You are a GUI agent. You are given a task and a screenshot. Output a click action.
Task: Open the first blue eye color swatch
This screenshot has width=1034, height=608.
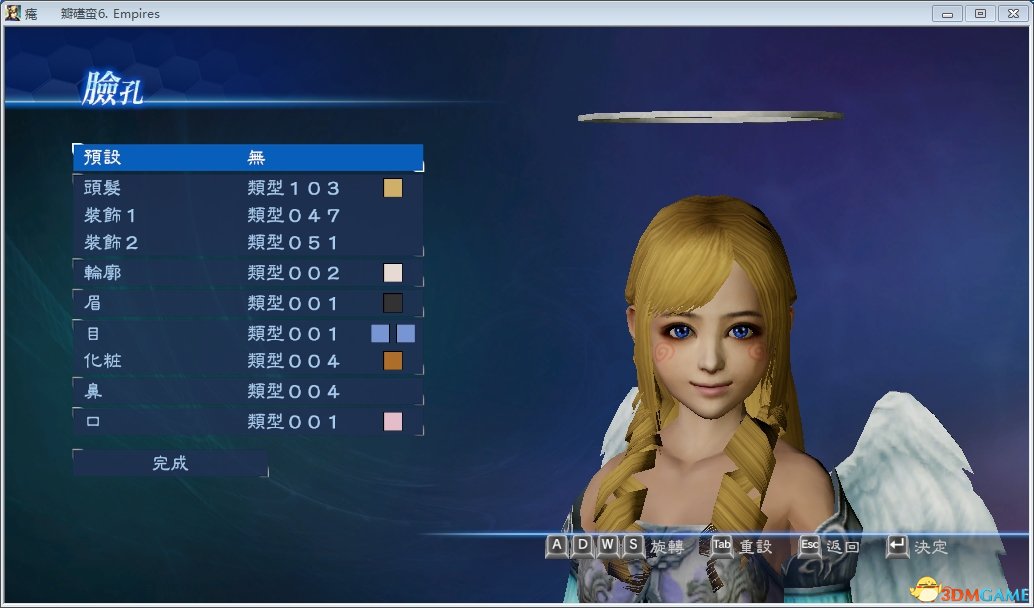[x=380, y=334]
